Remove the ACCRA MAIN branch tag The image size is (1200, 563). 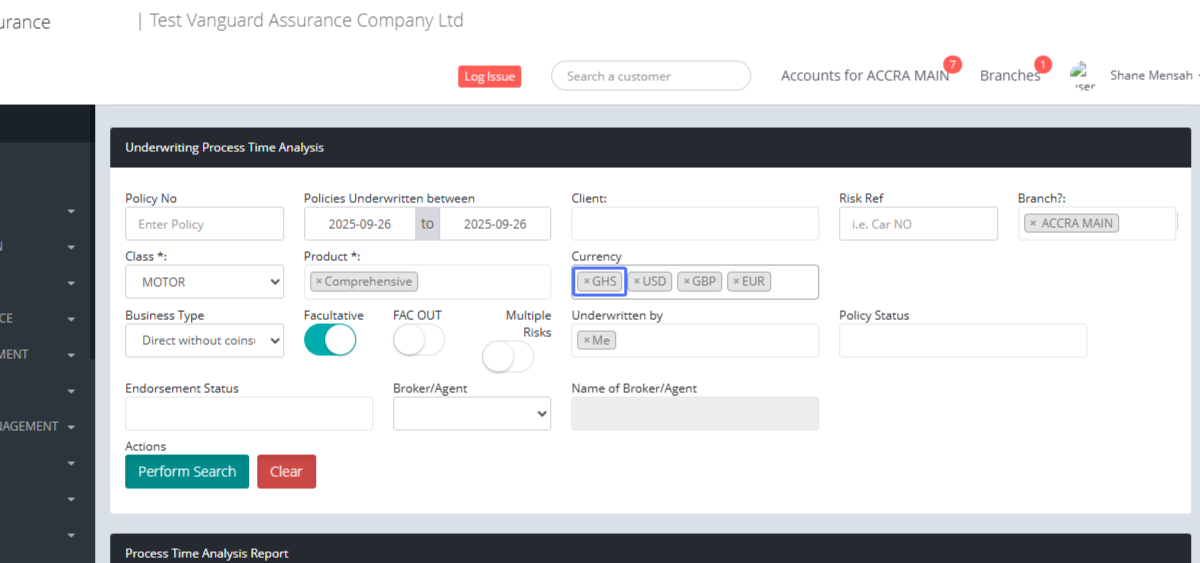click(x=1033, y=224)
